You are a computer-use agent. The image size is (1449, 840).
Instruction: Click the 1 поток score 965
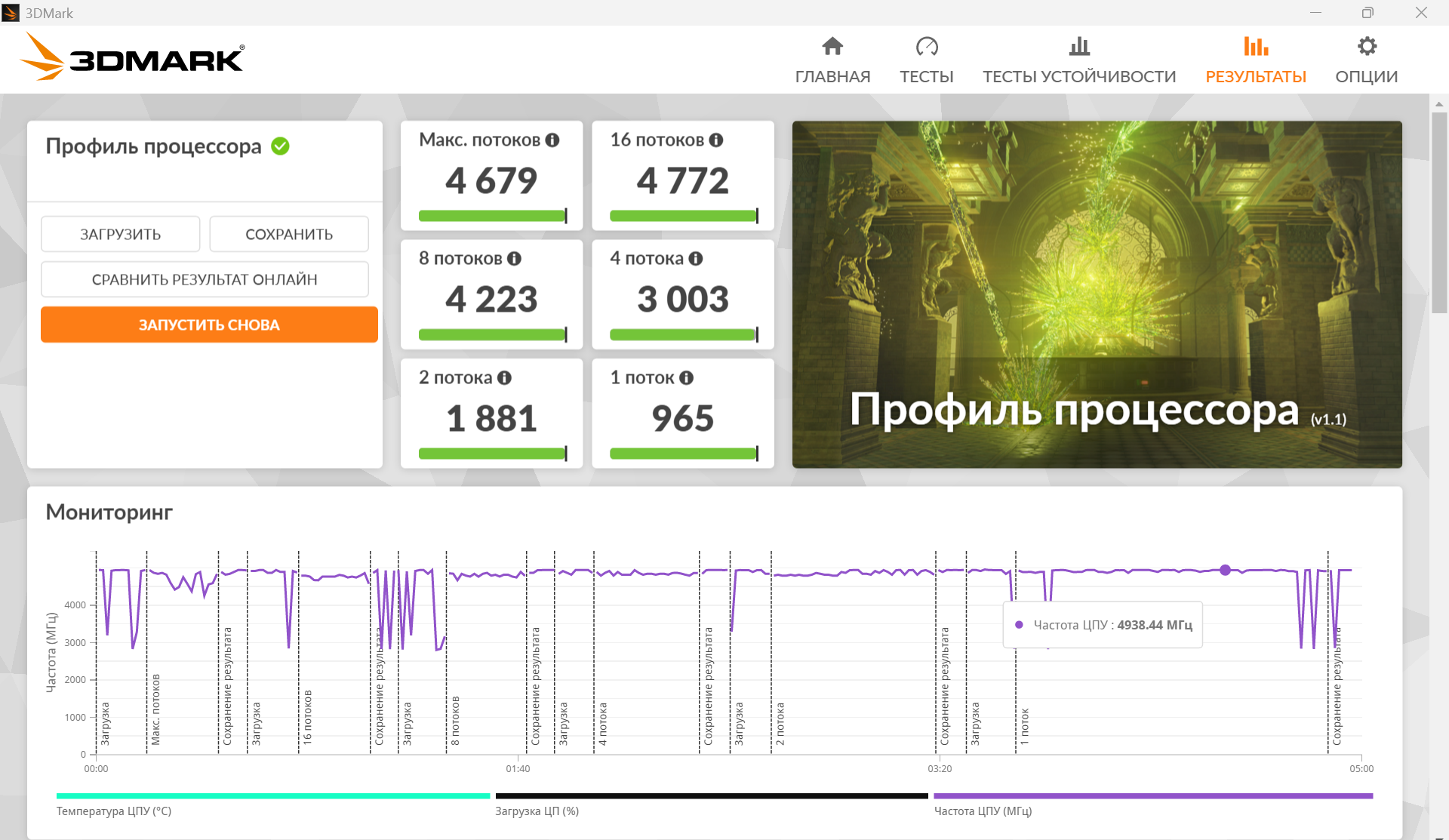pos(683,418)
